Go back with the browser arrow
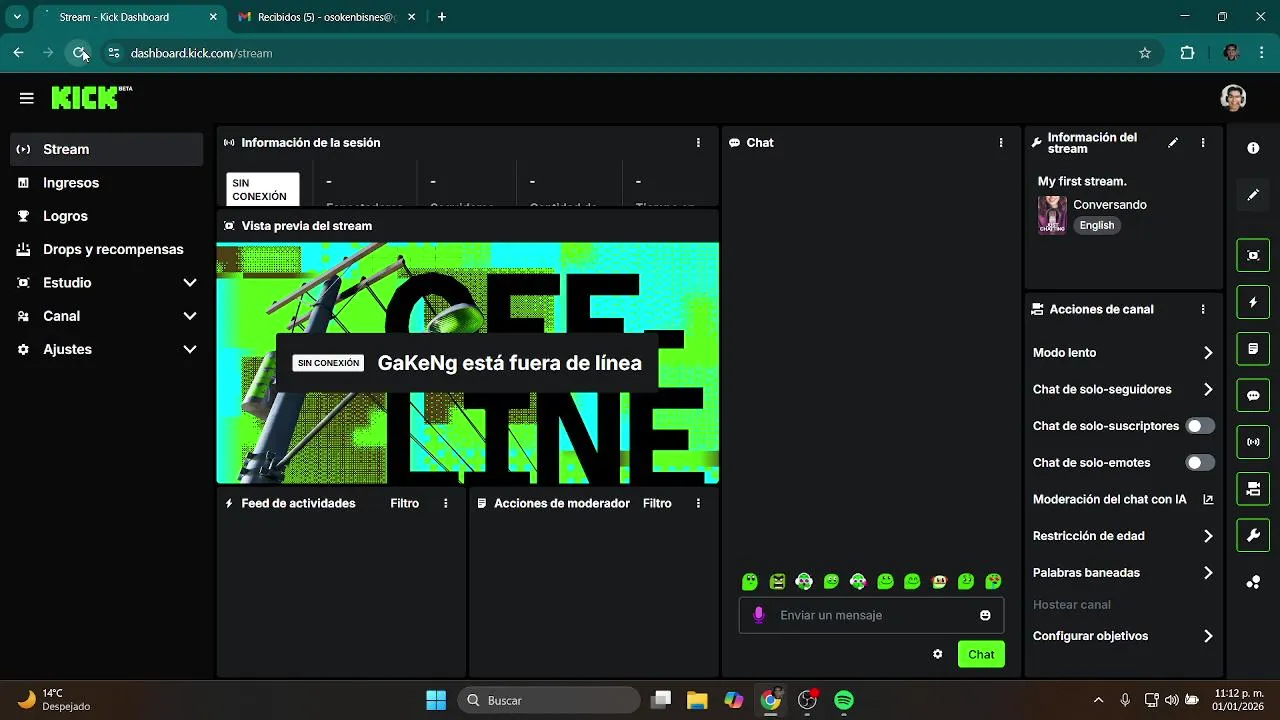Screen dimensions: 1280x720 point(18,53)
